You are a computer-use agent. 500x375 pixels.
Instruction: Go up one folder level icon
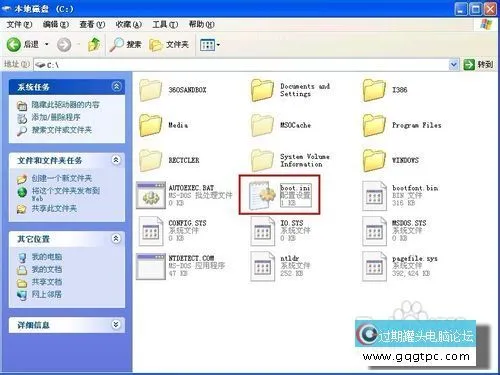click(x=94, y=44)
